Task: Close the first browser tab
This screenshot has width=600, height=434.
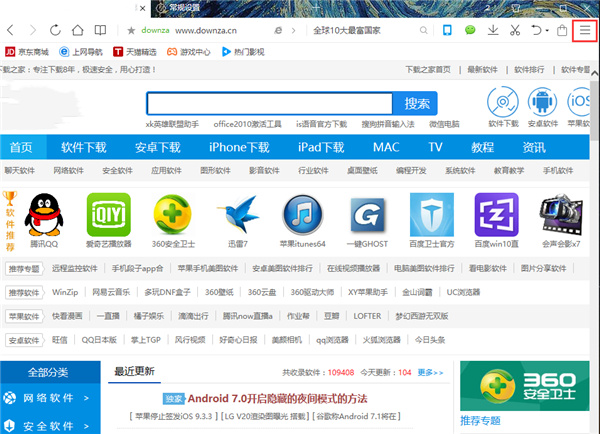Action: coord(142,8)
